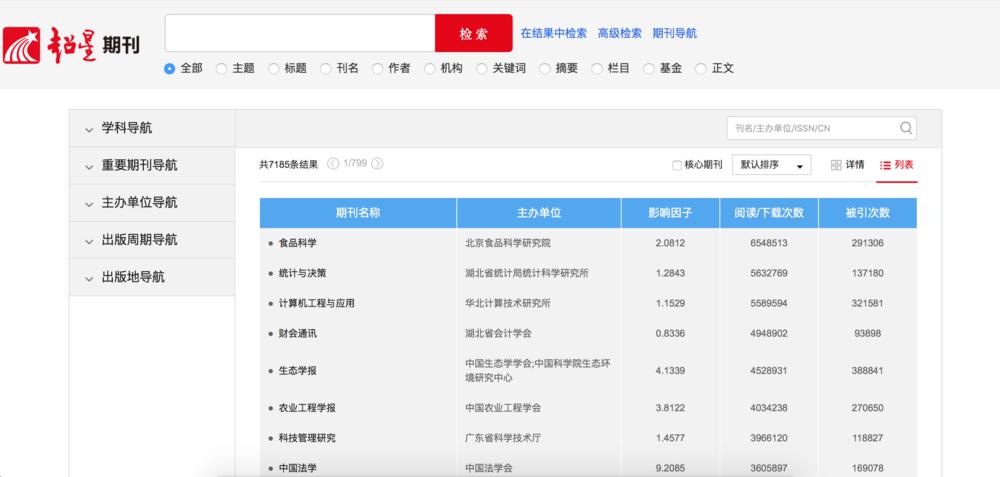Open 期刊导航 link
The image size is (1000, 477).
[x=674, y=33]
